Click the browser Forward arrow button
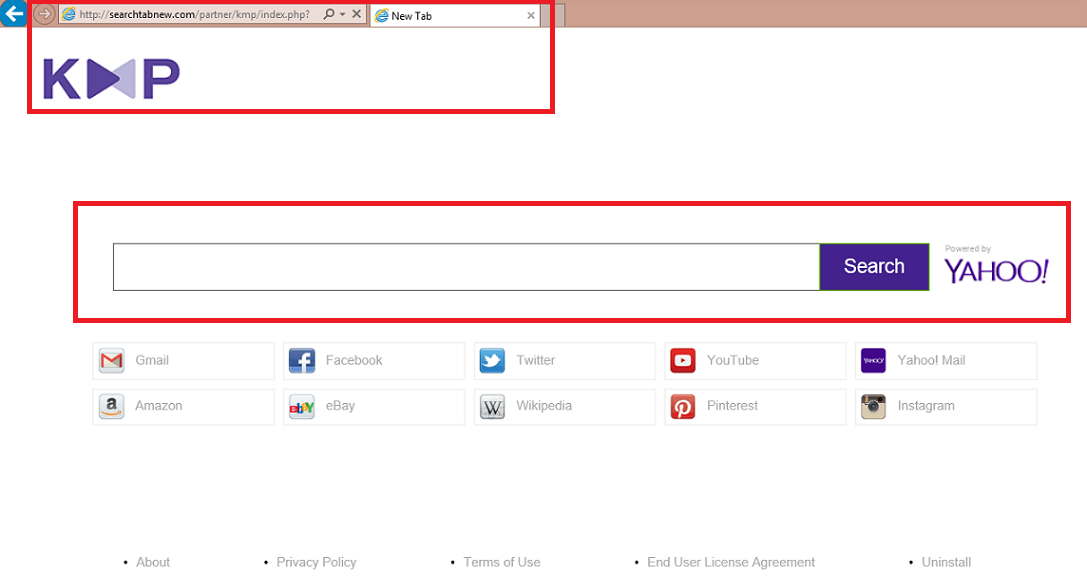The image size is (1087, 576). (x=44, y=14)
